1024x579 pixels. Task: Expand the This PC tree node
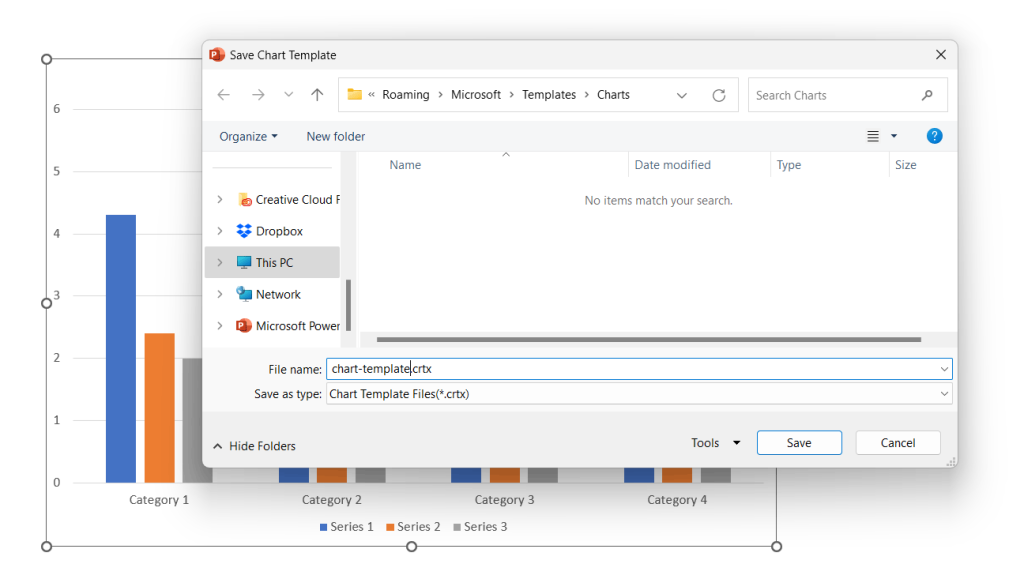(x=219, y=262)
